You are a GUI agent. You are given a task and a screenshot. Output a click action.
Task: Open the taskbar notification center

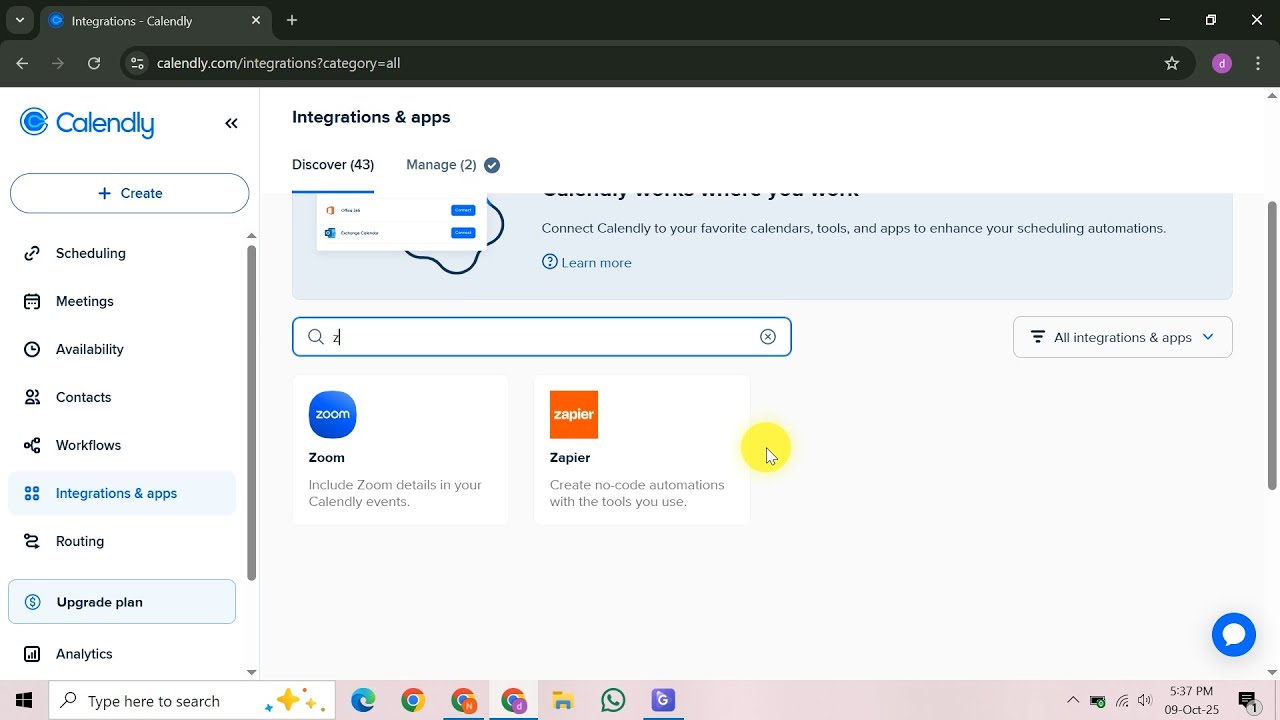click(1248, 701)
